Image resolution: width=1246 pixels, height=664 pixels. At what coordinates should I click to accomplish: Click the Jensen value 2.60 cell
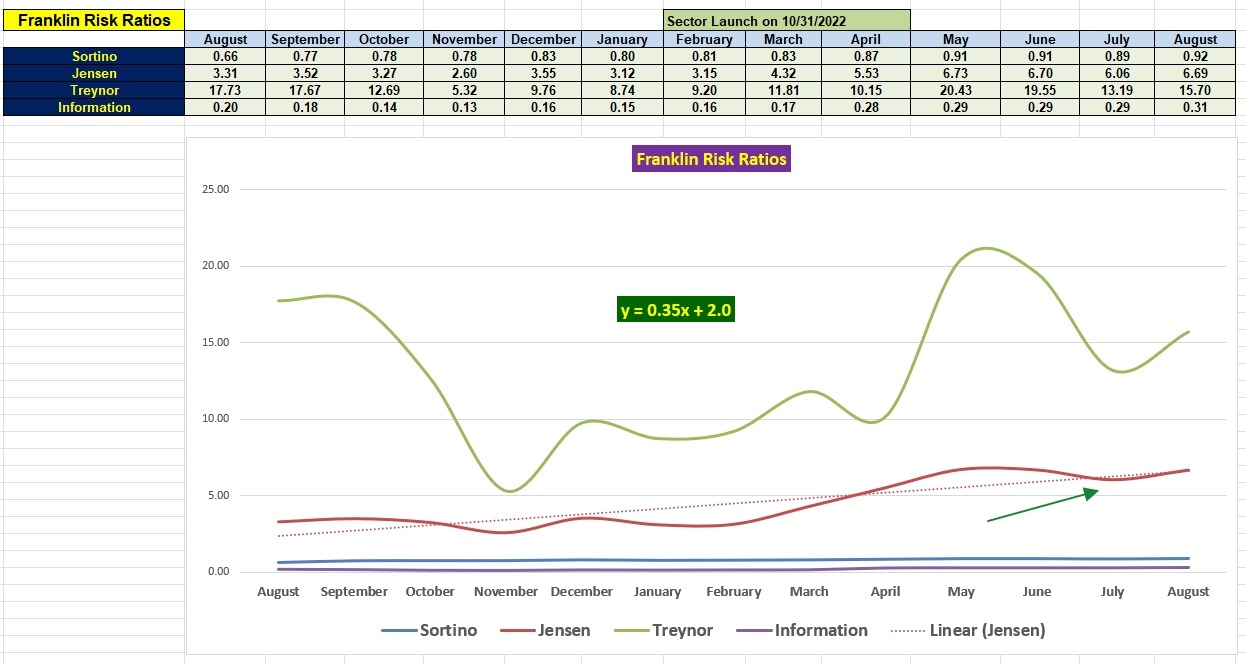(464, 73)
